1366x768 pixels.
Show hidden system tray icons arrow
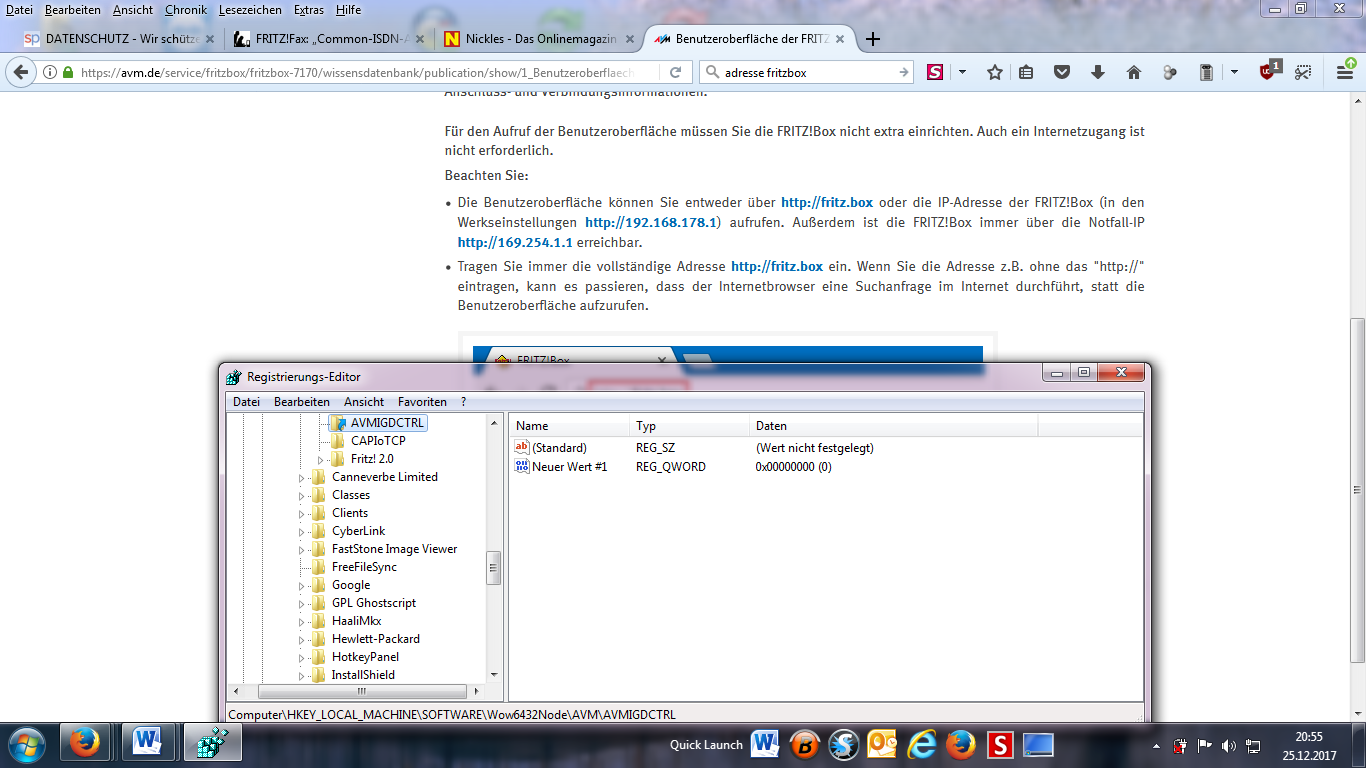click(1158, 745)
